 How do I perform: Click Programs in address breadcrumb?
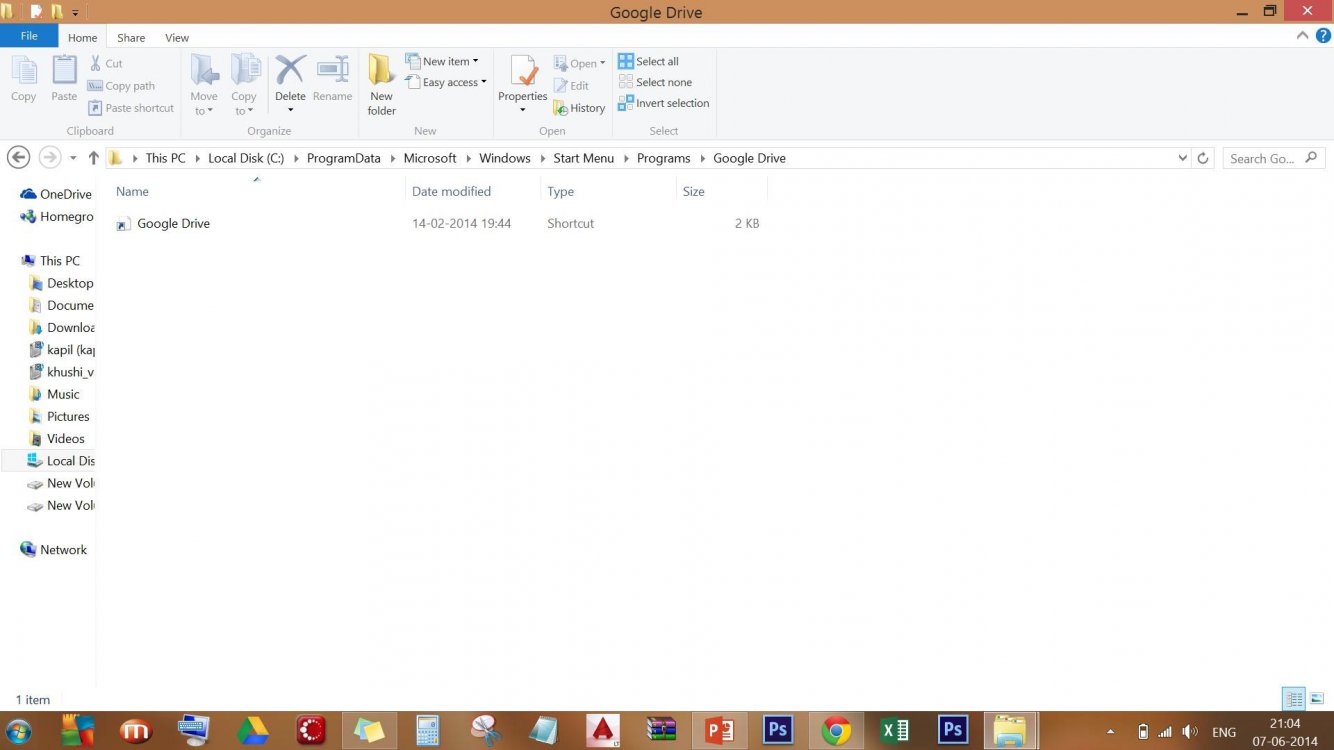[664, 158]
